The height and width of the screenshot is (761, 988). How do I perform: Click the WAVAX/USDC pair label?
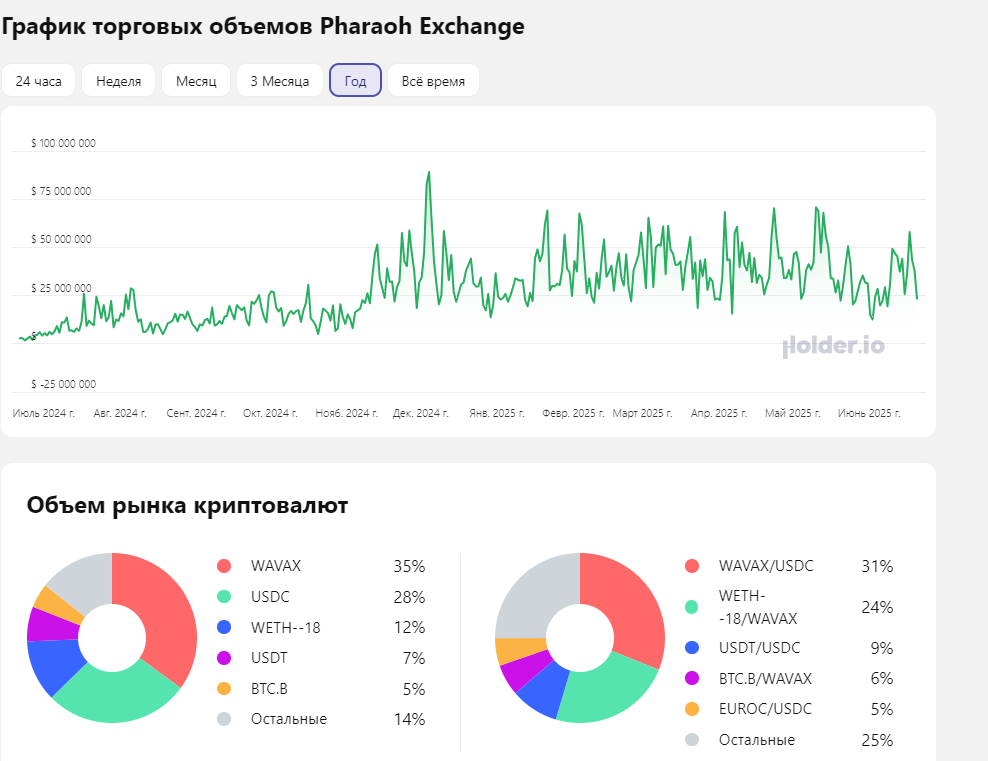point(766,566)
